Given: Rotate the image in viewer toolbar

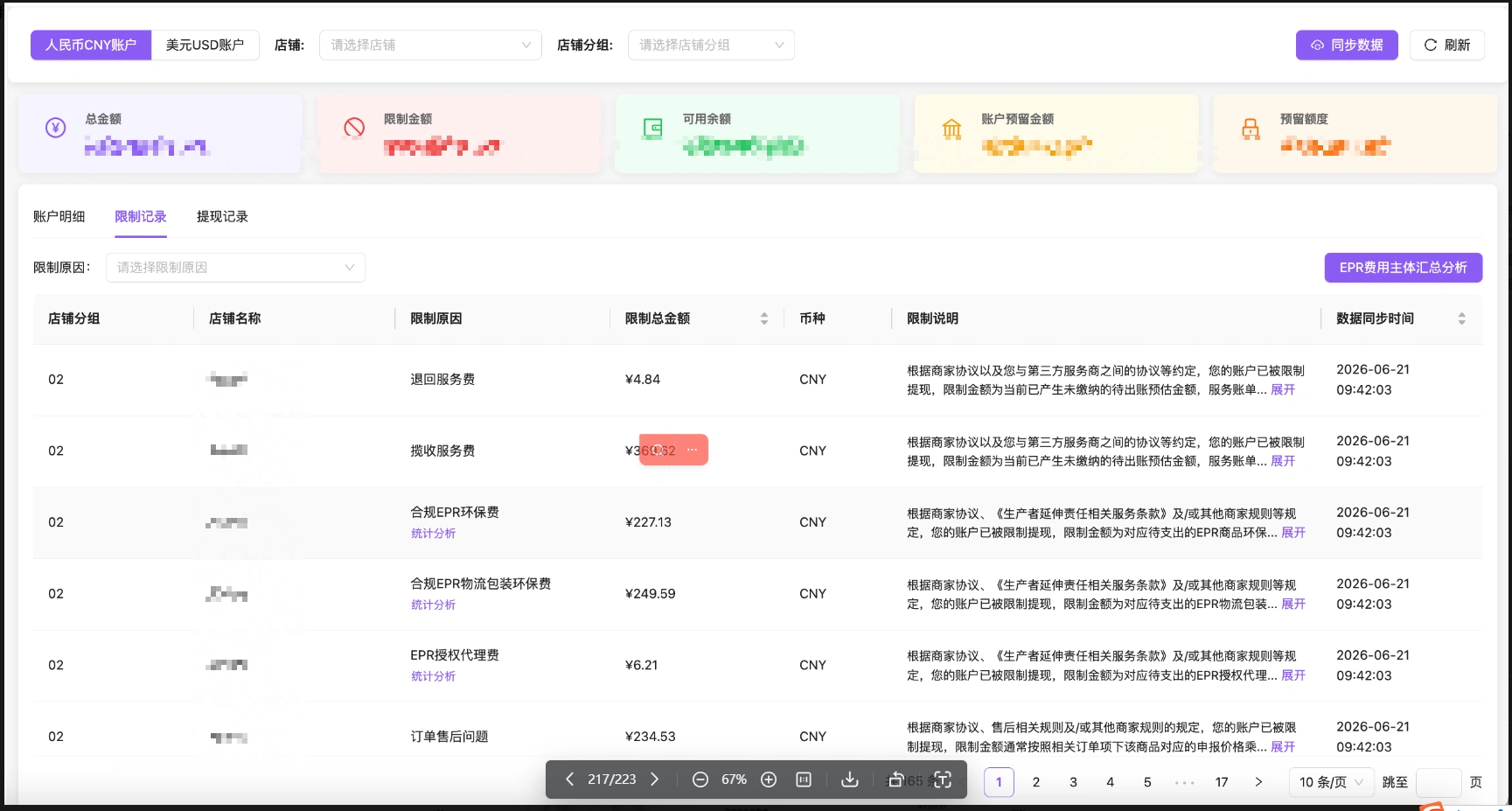Looking at the screenshot, I should pos(895,780).
